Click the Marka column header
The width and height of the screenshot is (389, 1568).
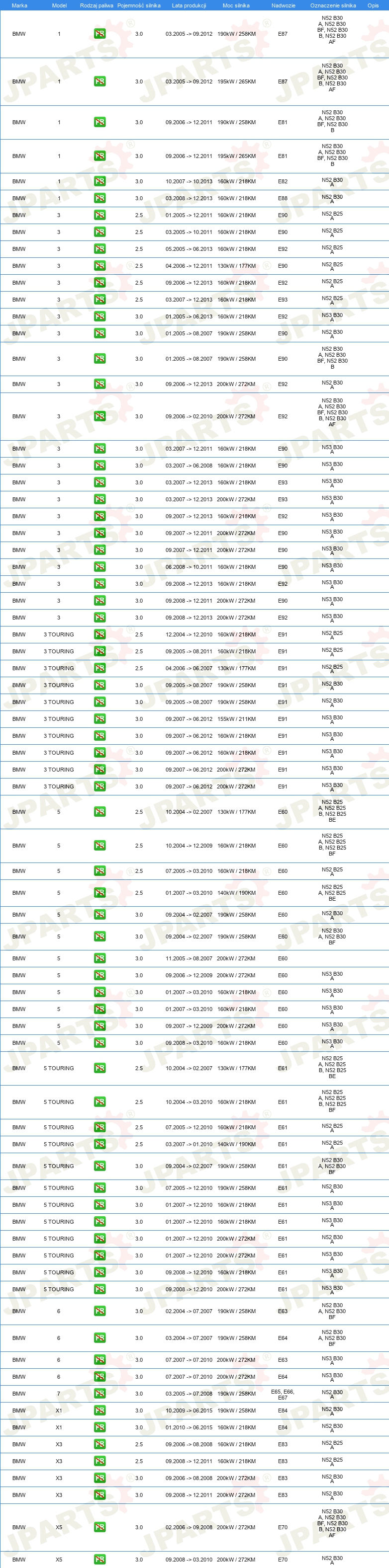coord(19,5)
